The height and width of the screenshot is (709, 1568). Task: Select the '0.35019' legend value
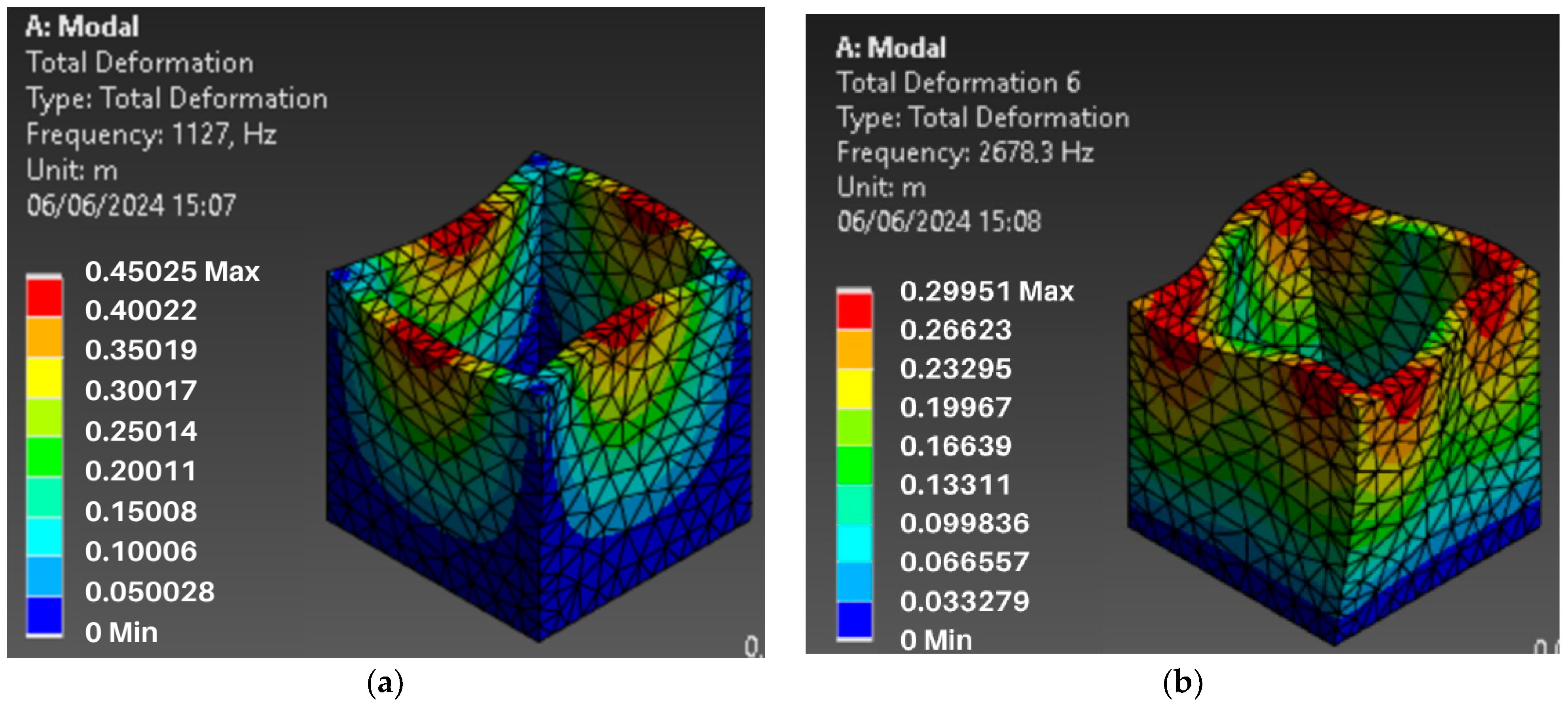tap(141, 350)
